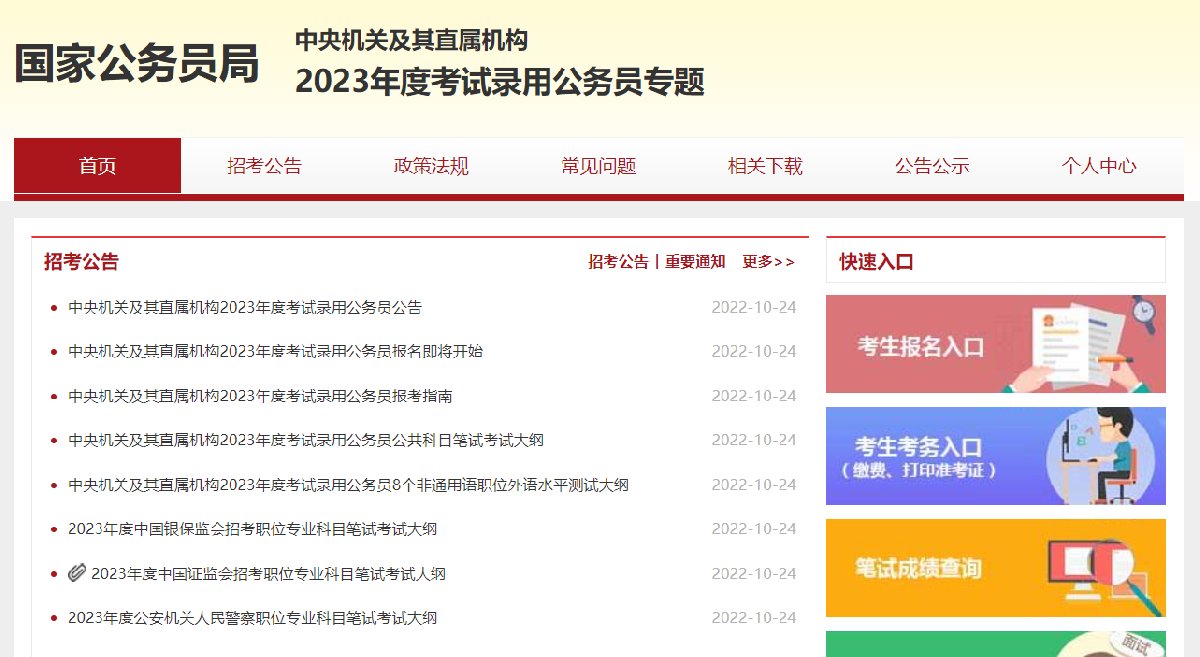The height and width of the screenshot is (657, 1200).
Task: Switch to the 招考公告 navigation tab
Action: (263, 166)
